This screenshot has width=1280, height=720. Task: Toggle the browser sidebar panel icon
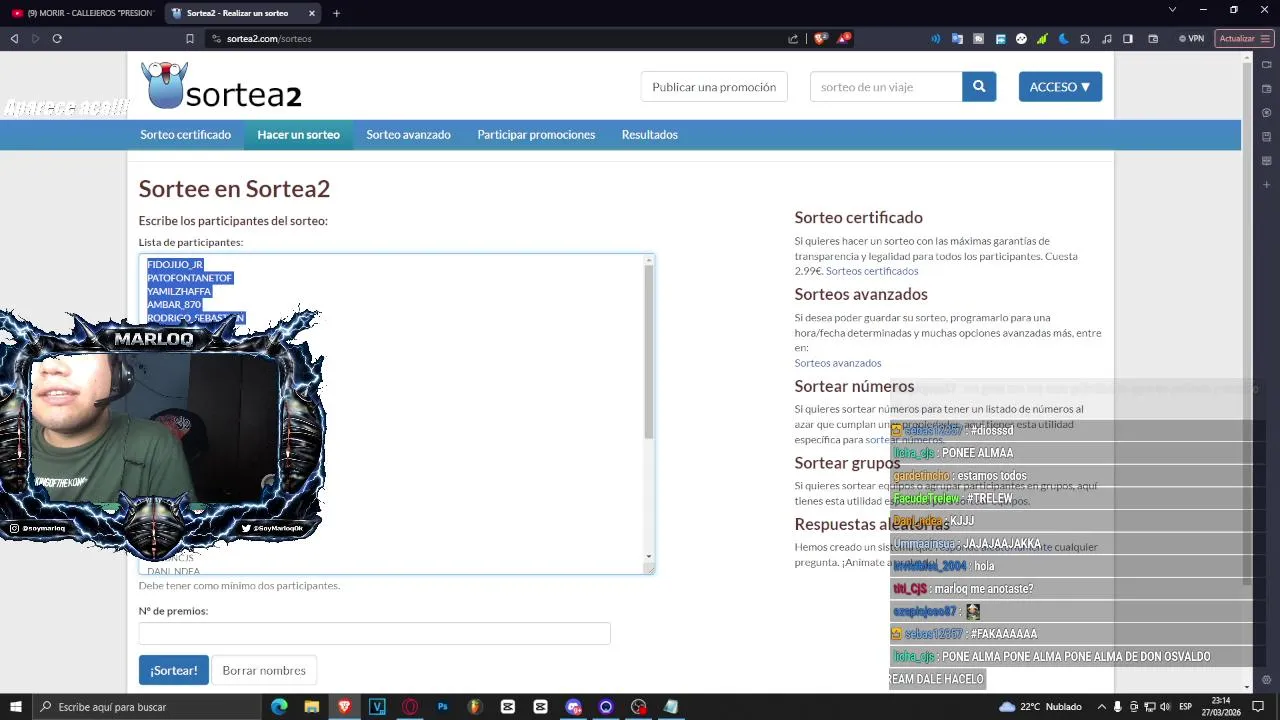point(1128,39)
